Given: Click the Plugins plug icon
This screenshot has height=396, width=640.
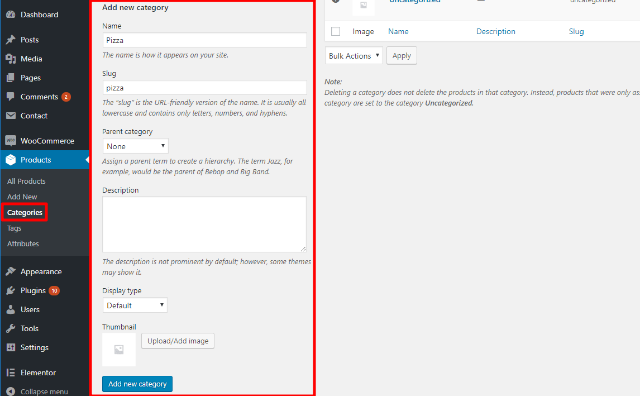Looking at the screenshot, I should (11, 290).
